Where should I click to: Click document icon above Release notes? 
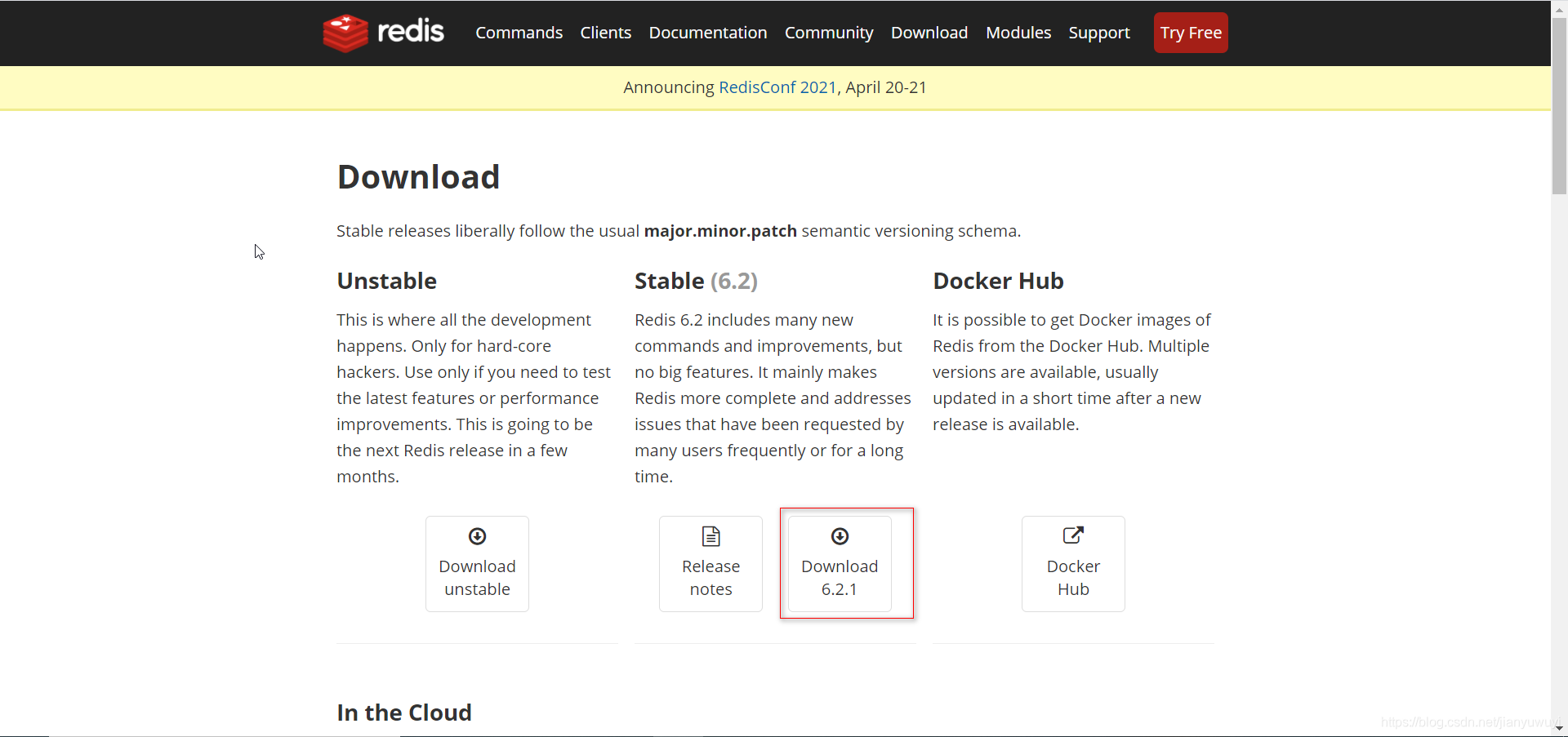click(710, 536)
